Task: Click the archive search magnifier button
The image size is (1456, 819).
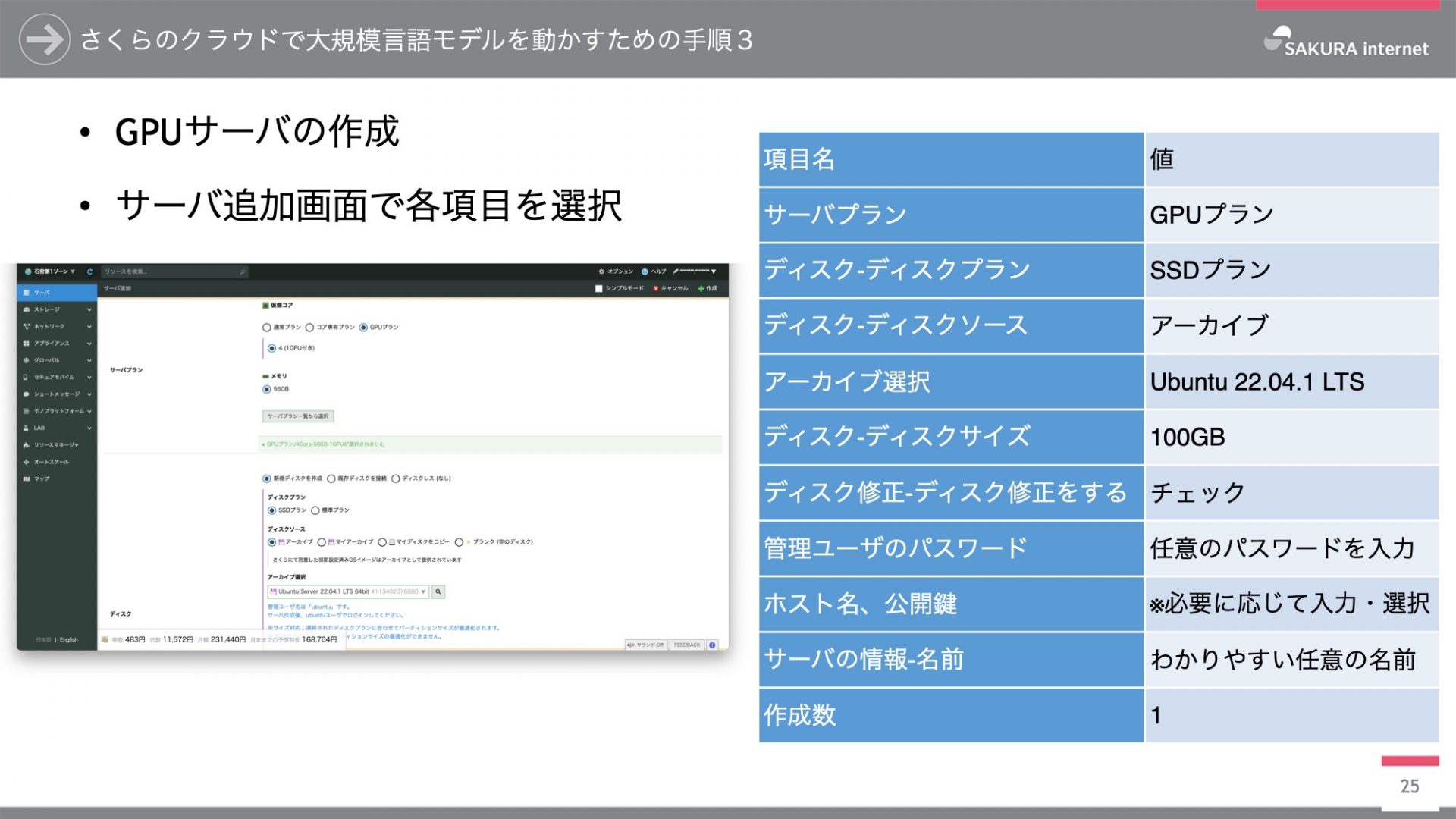Action: [x=438, y=591]
